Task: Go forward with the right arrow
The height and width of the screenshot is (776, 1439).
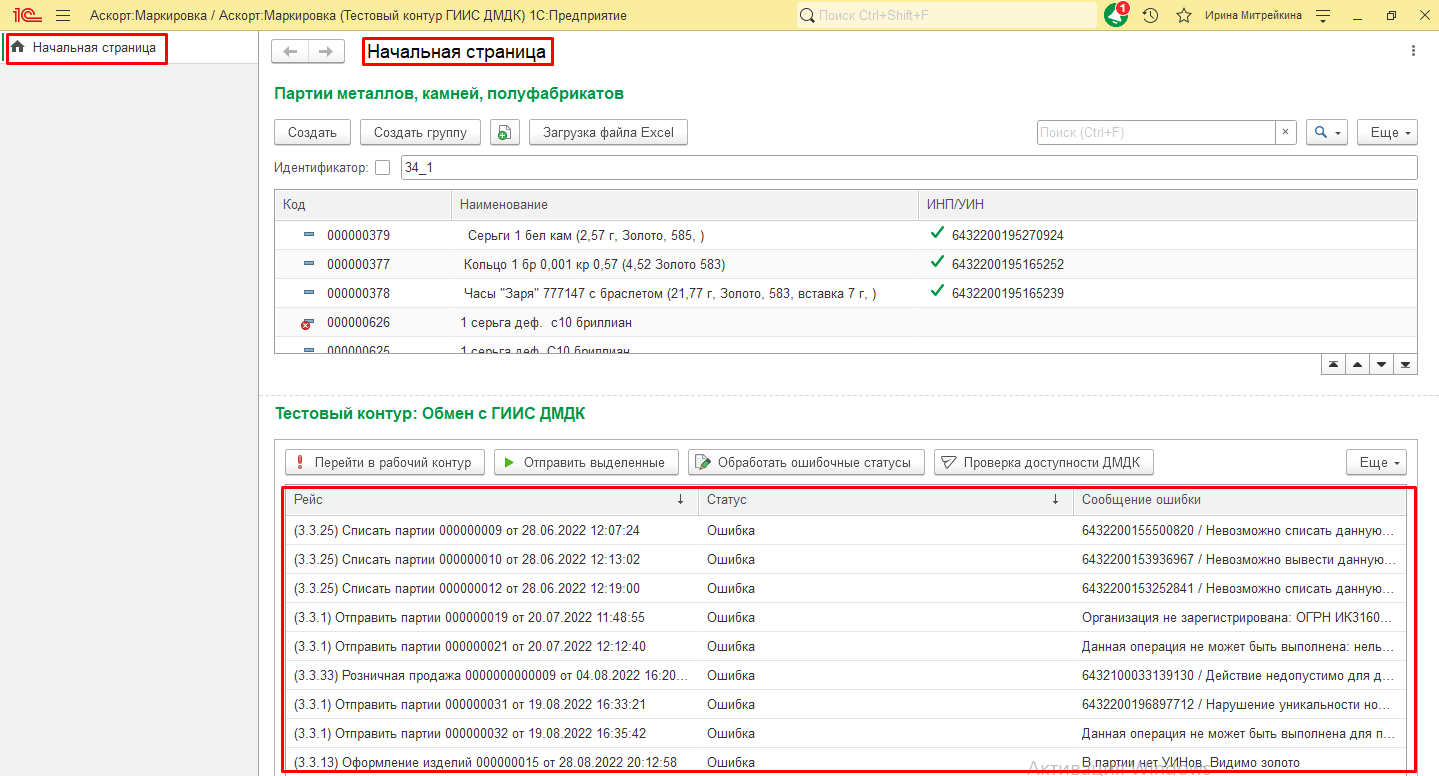Action: [326, 51]
